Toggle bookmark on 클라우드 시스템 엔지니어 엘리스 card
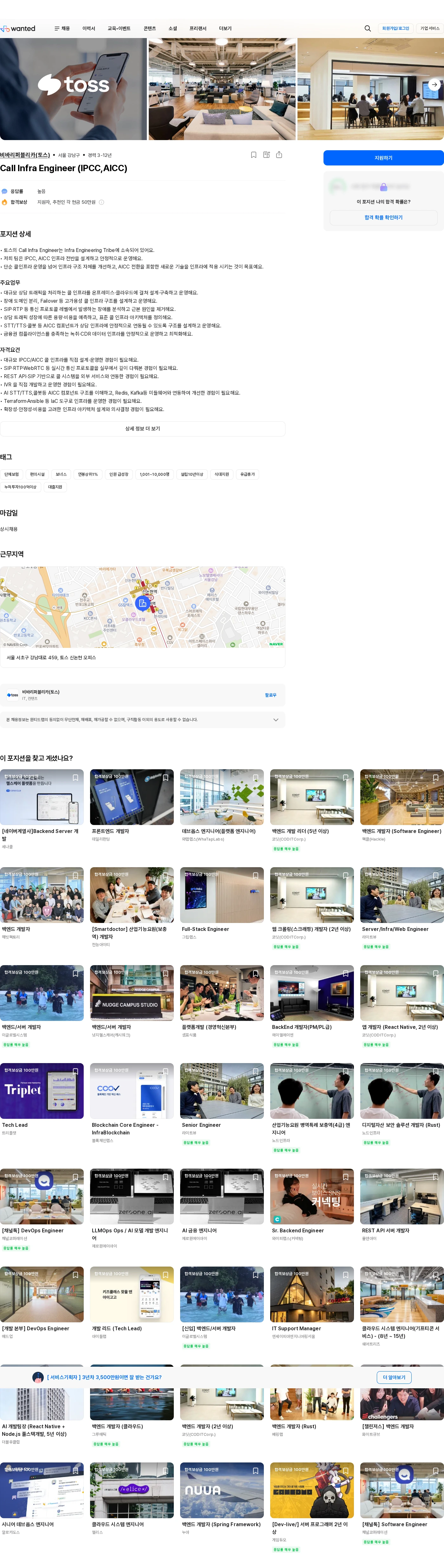Screen dimensions: 444x1568 point(166,1471)
